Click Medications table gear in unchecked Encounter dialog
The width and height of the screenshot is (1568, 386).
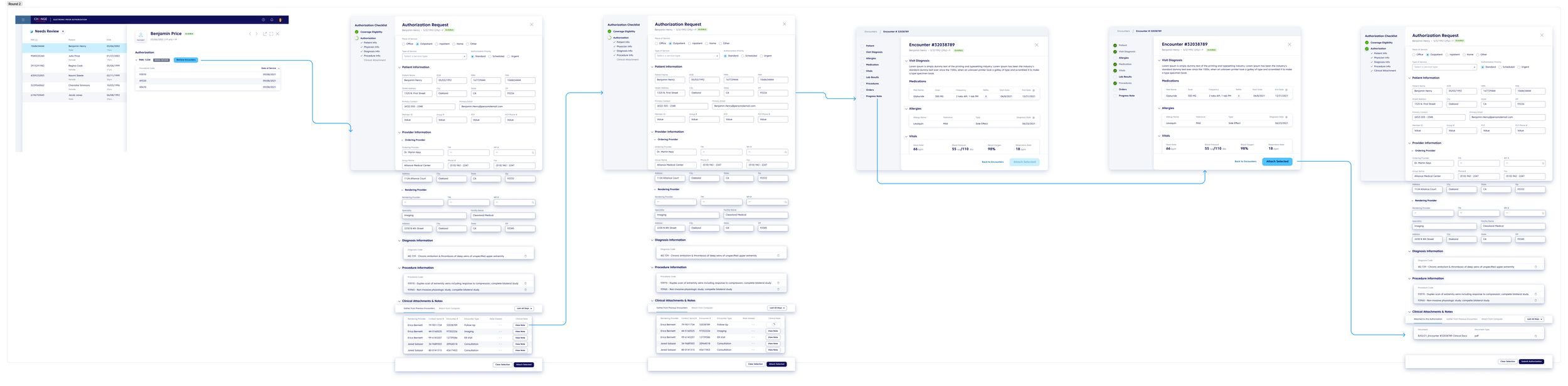[x=1034, y=90]
